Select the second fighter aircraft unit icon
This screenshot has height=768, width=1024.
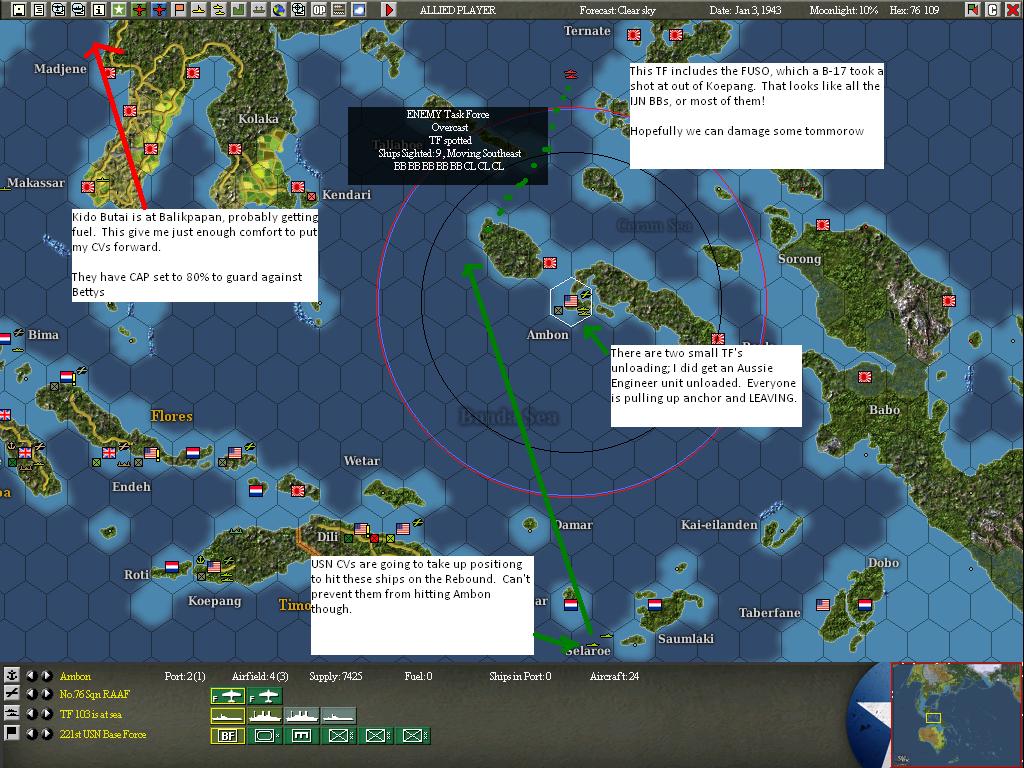[264, 696]
